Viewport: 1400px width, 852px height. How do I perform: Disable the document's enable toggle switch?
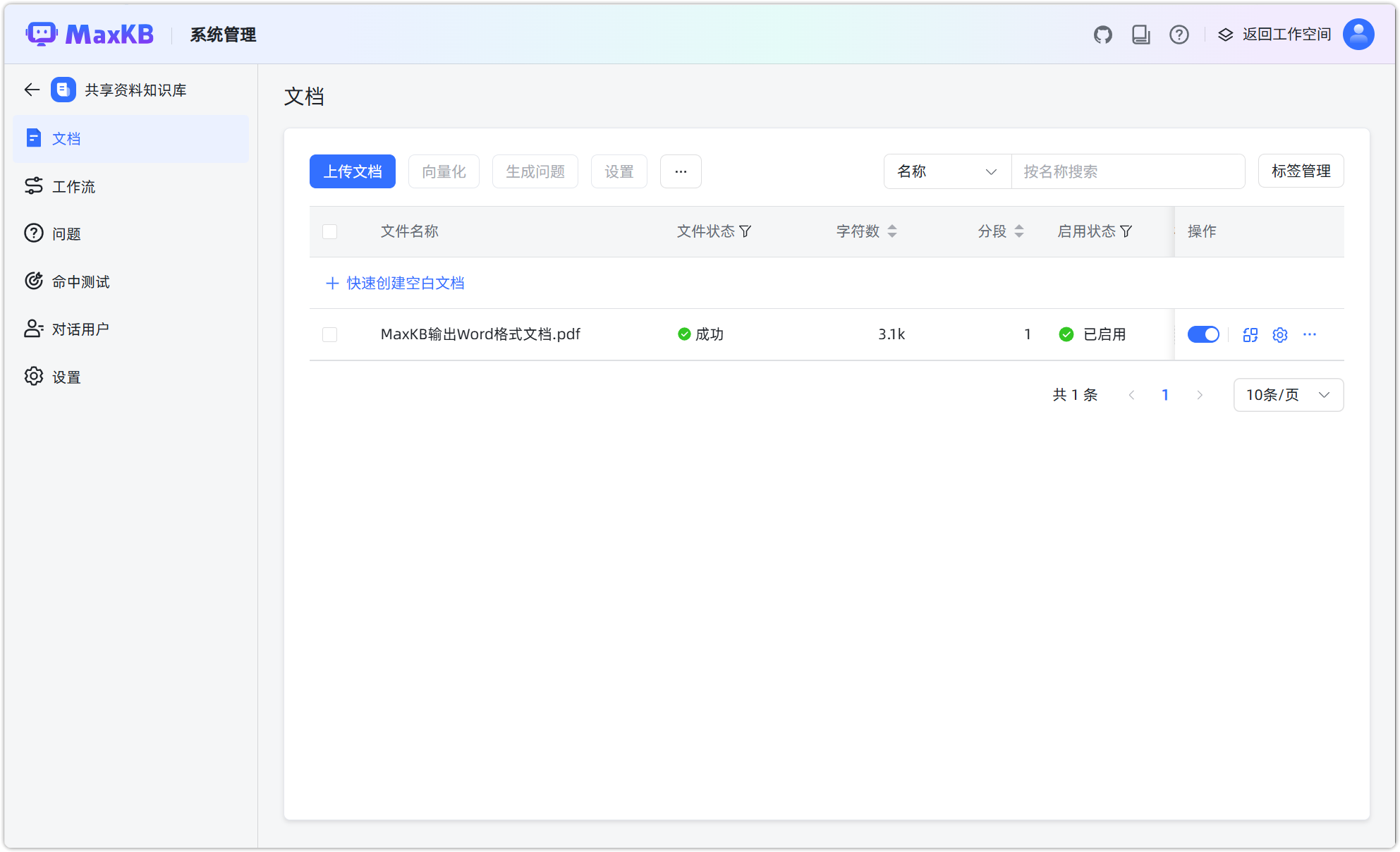1203,334
